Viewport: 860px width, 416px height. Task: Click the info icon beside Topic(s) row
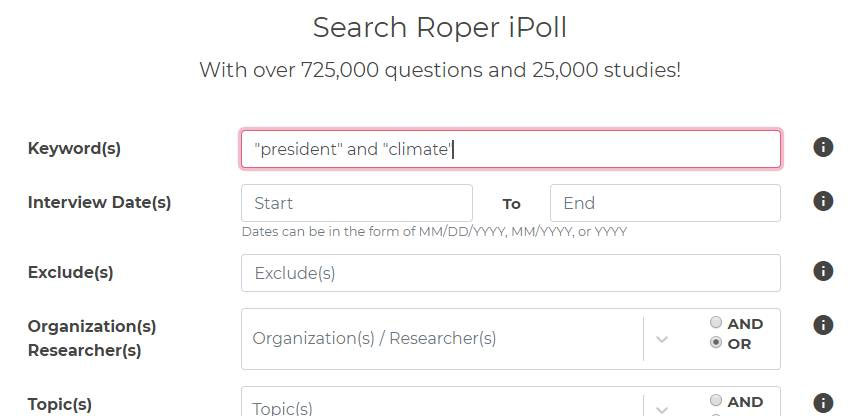(x=823, y=403)
